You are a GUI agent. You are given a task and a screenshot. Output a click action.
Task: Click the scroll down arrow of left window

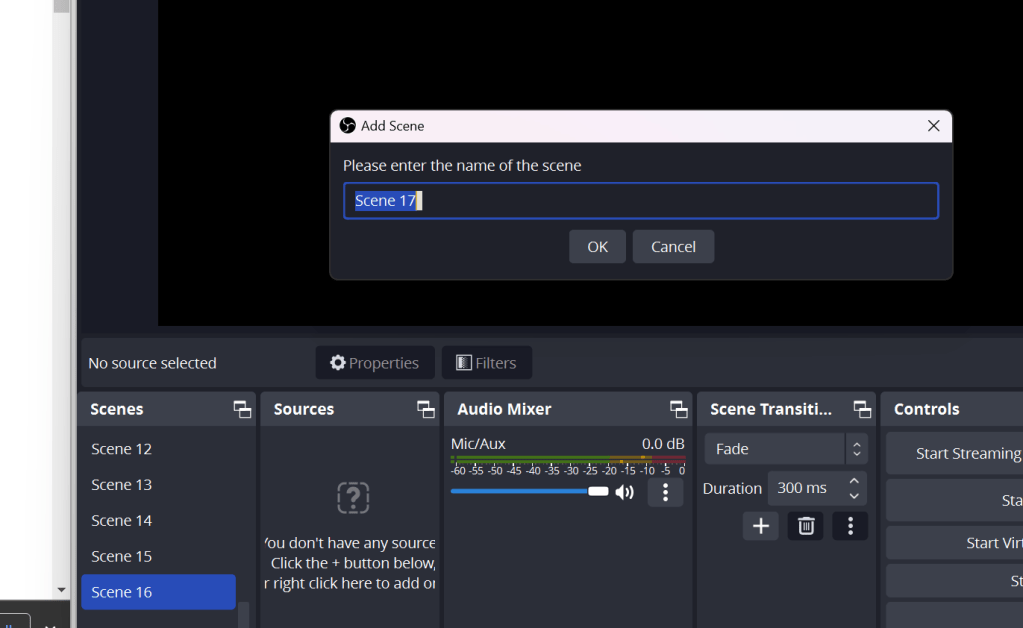pos(61,590)
